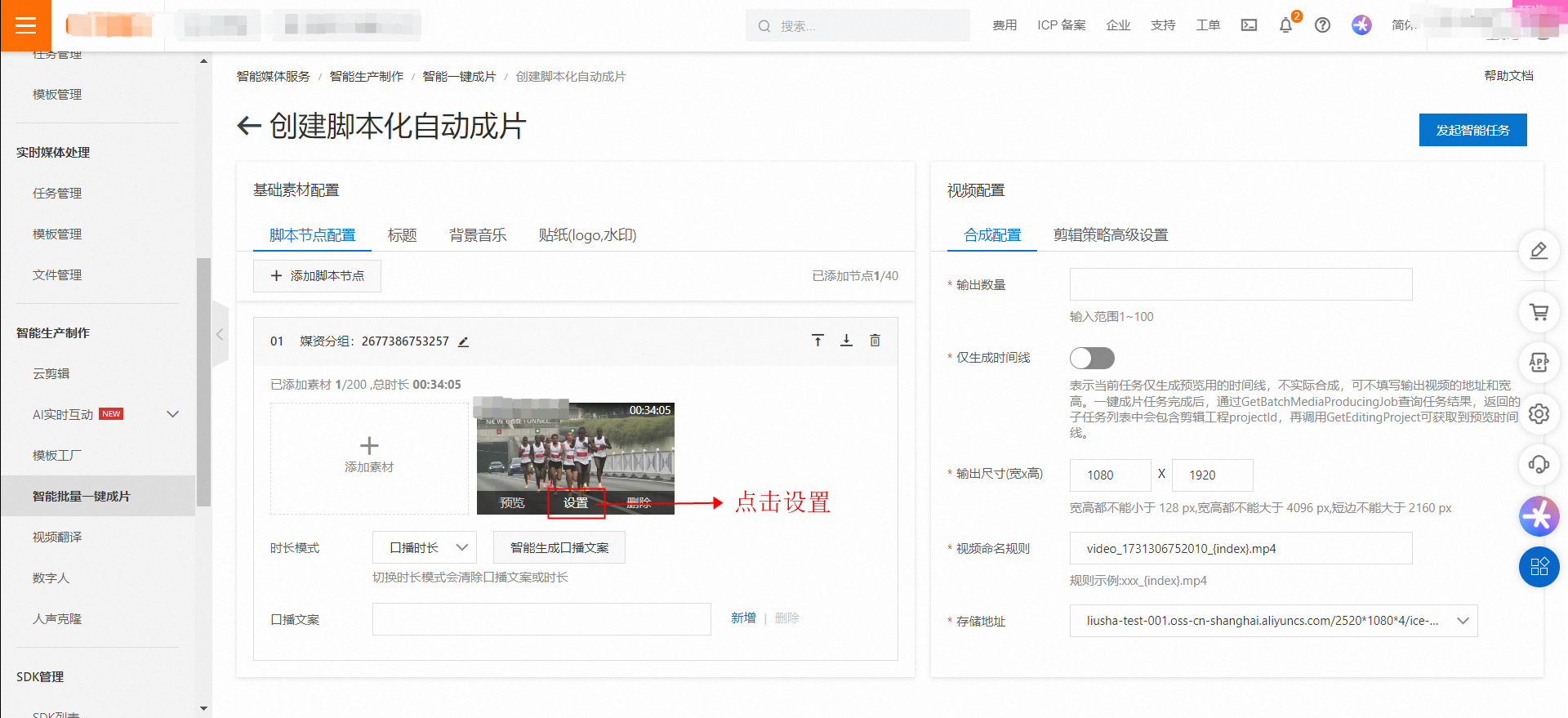Image resolution: width=1568 pixels, height=718 pixels.
Task: Click the output height field showing 1920
Action: (x=1212, y=475)
